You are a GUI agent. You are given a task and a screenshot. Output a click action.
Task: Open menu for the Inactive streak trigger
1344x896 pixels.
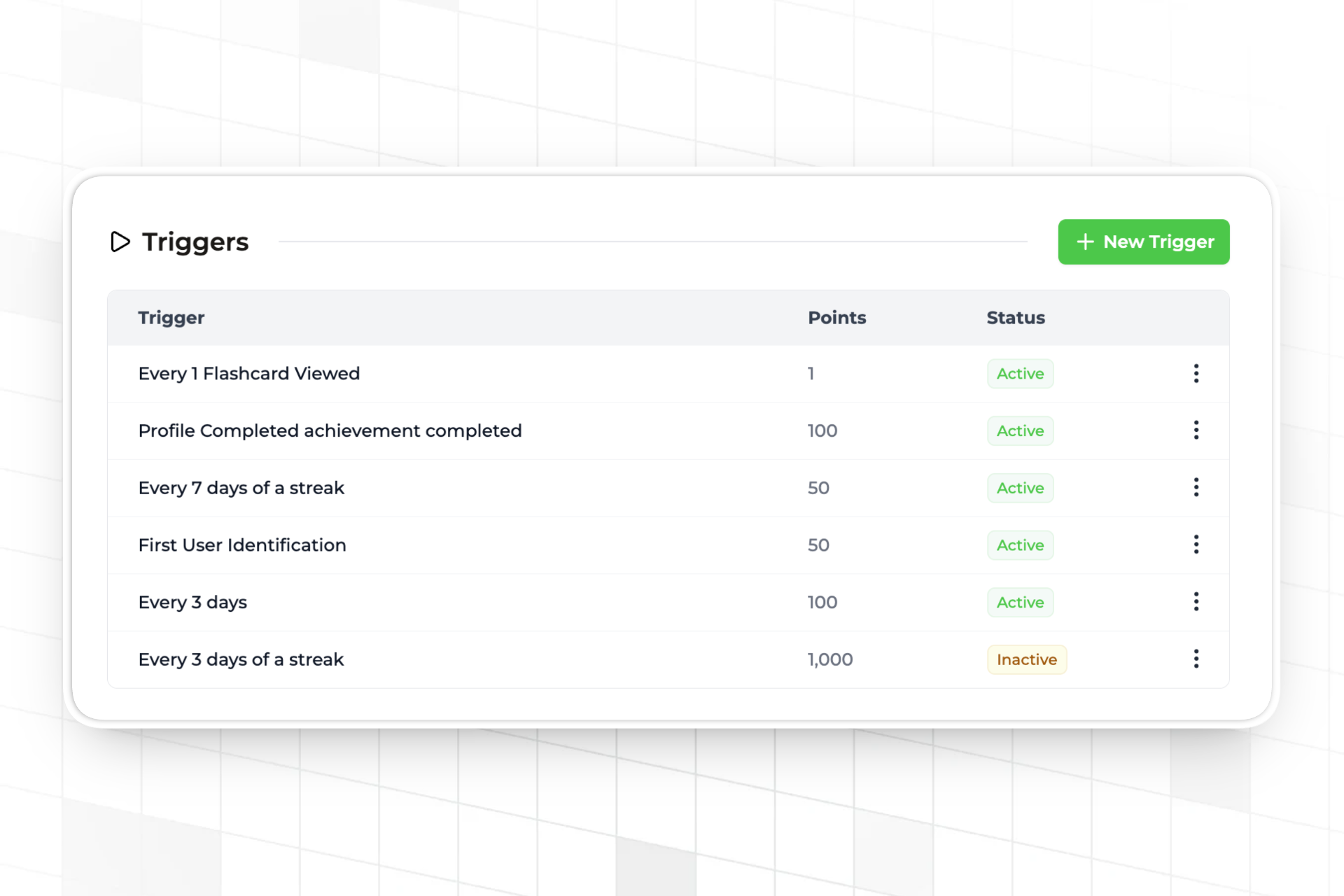(1196, 659)
